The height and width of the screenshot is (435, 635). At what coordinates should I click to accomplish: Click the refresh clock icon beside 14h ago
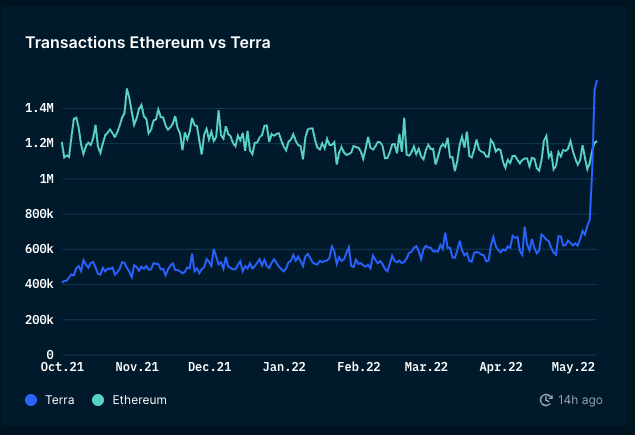[x=546, y=400]
